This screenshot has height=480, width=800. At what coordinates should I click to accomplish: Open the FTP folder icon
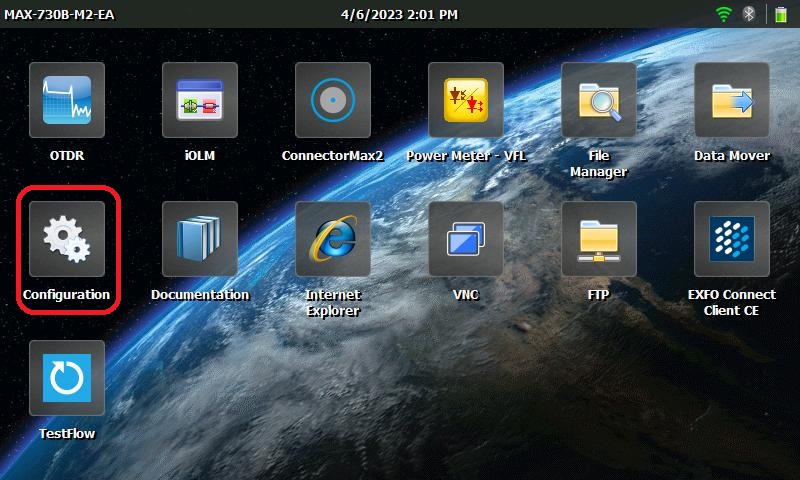599,239
